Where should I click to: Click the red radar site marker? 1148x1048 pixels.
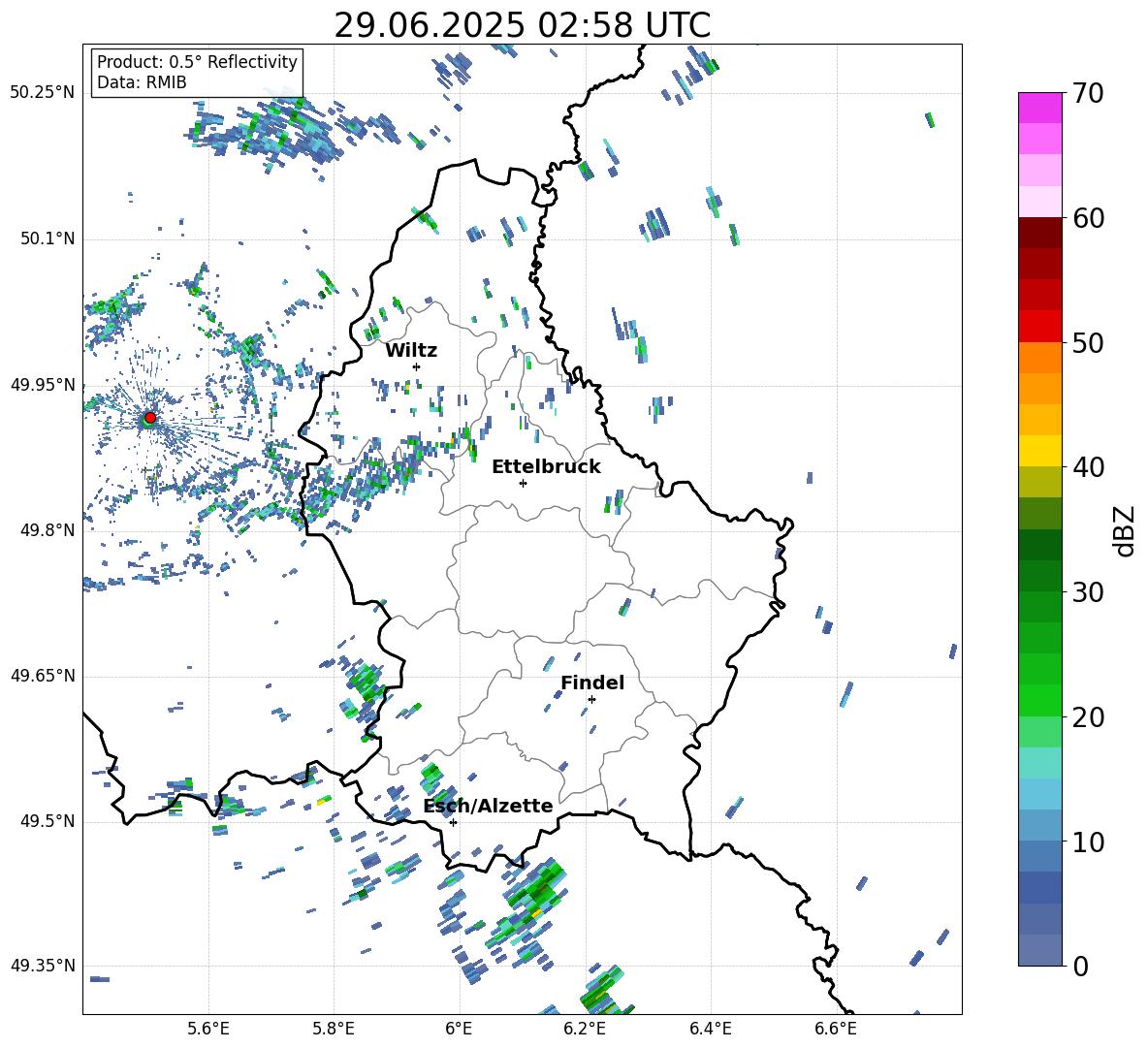tap(150, 418)
